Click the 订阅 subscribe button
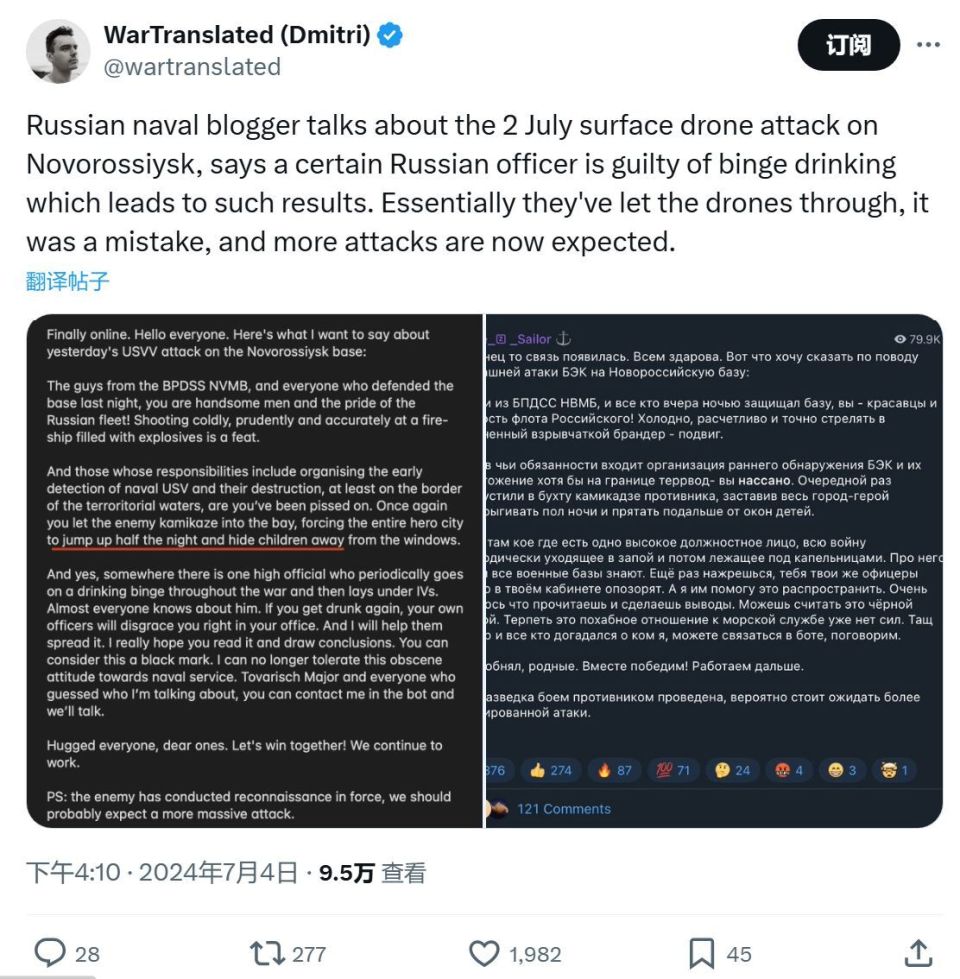This screenshot has height=979, width=960. click(848, 46)
